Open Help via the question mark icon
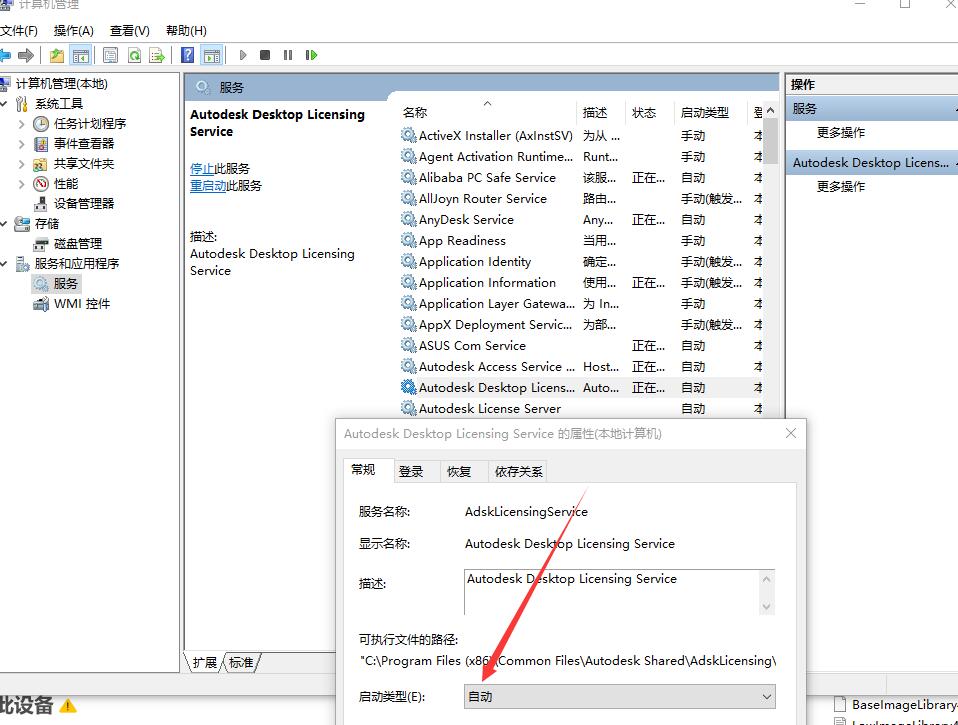958x725 pixels. [x=187, y=55]
